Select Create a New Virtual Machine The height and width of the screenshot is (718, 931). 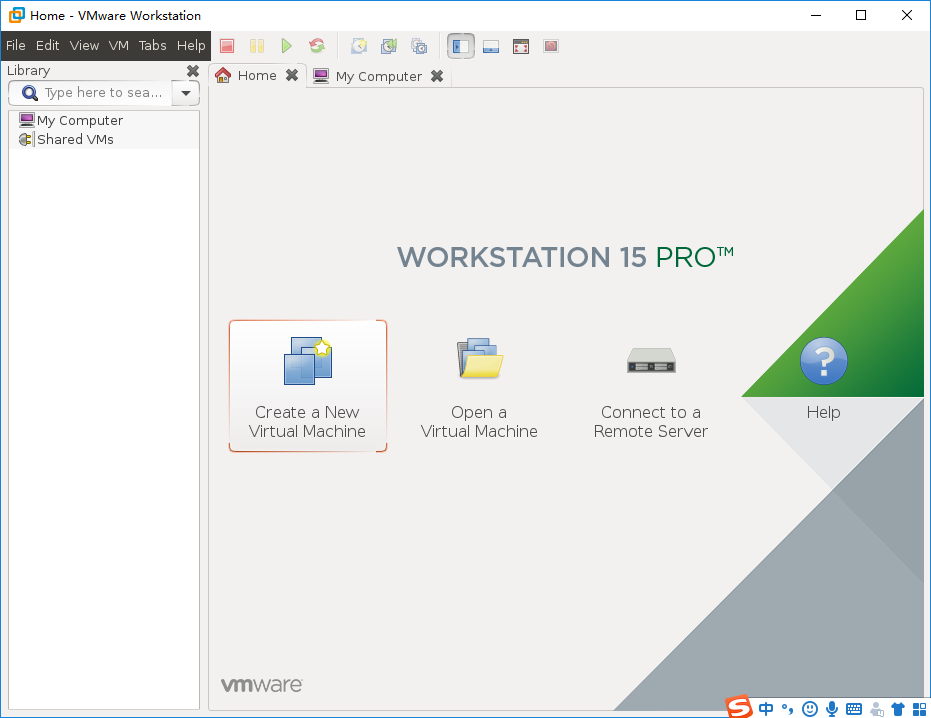tap(307, 386)
